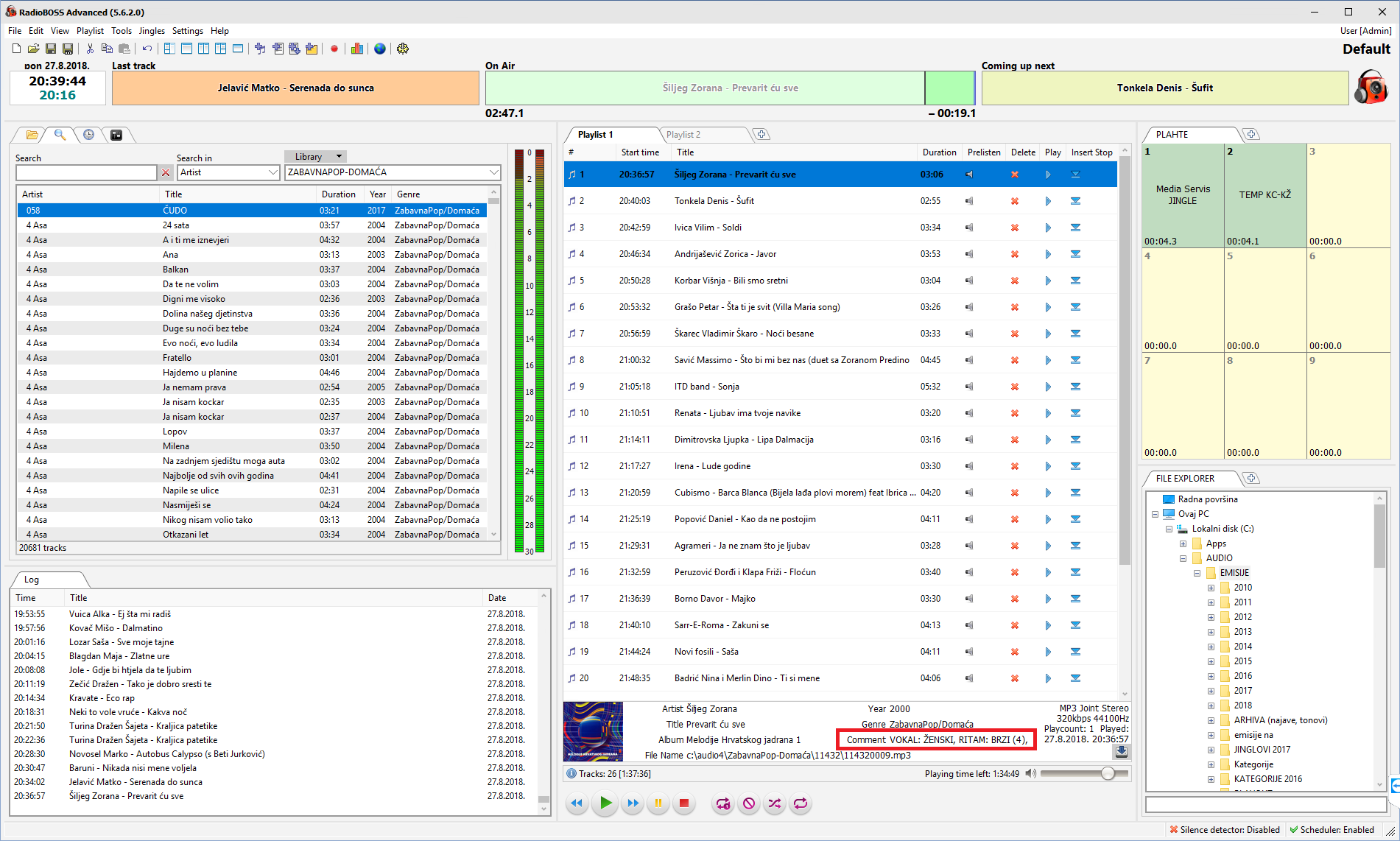The width and height of the screenshot is (1400, 841).
Task: Collapse the Ovaj PC tree node
Action: 1155,514
